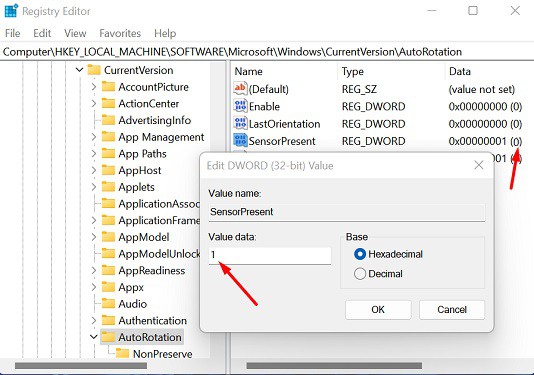Click the NonPreserve folder icon

coord(123,353)
